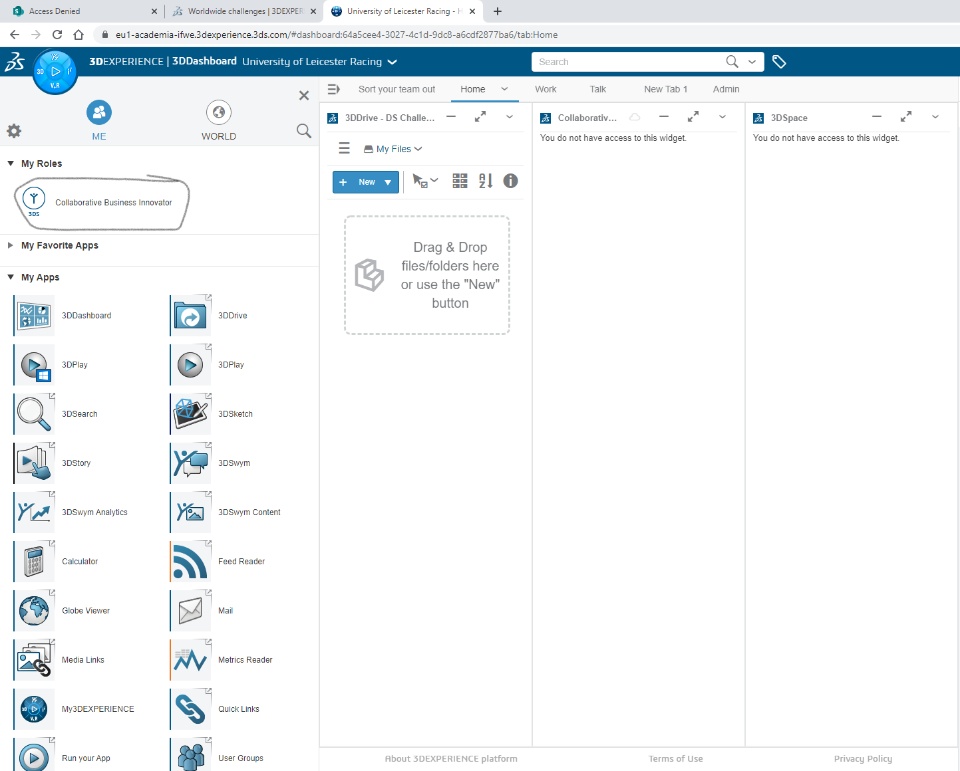Collapse the My Apps section
The image size is (960, 771).
click(x=10, y=277)
